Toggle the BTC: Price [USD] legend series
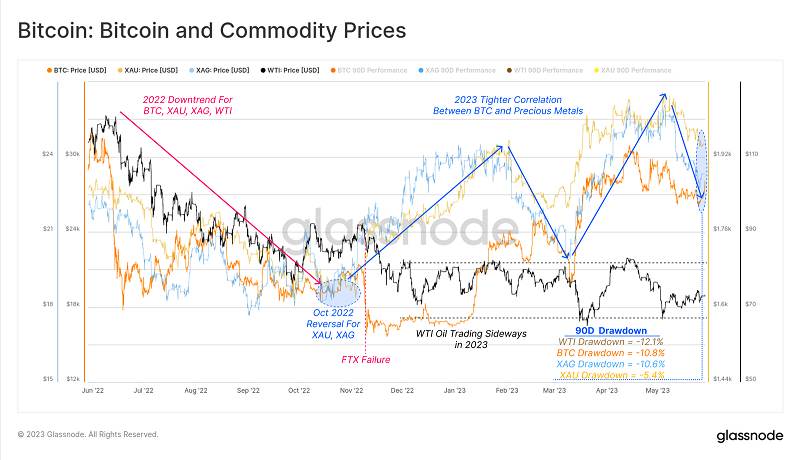 77,70
